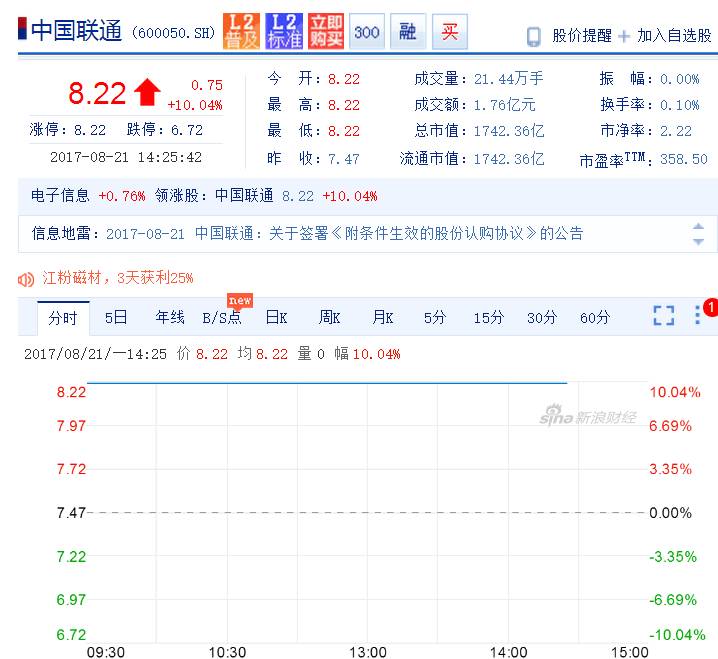Click the 总市值 1742.36亿 value
Viewport: 718px width, 659px height.
pyautogui.click(x=509, y=131)
